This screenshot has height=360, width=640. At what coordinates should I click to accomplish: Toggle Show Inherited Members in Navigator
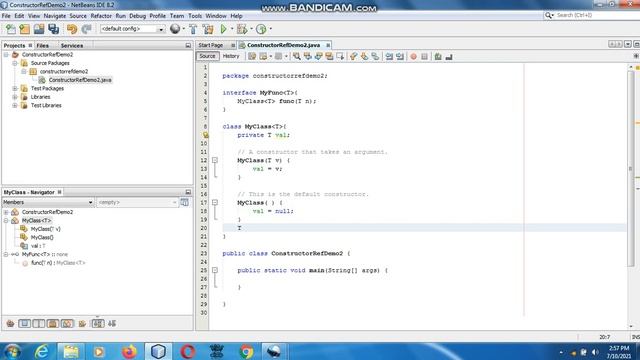pos(10,324)
